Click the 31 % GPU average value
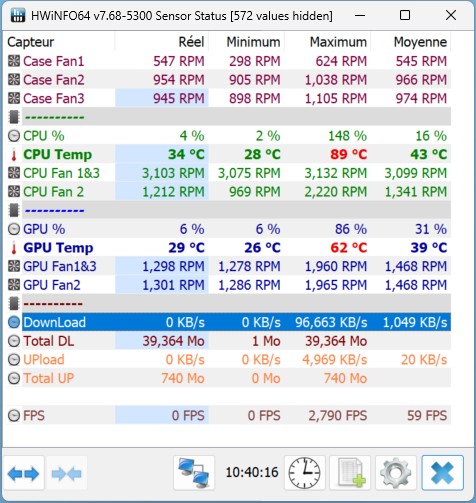This screenshot has height=503, width=476. click(431, 229)
